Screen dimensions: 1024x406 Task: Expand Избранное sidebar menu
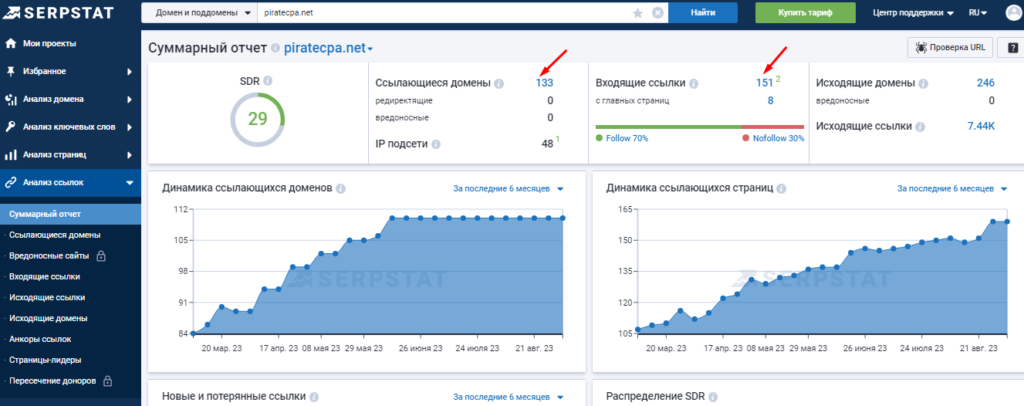(x=71, y=71)
